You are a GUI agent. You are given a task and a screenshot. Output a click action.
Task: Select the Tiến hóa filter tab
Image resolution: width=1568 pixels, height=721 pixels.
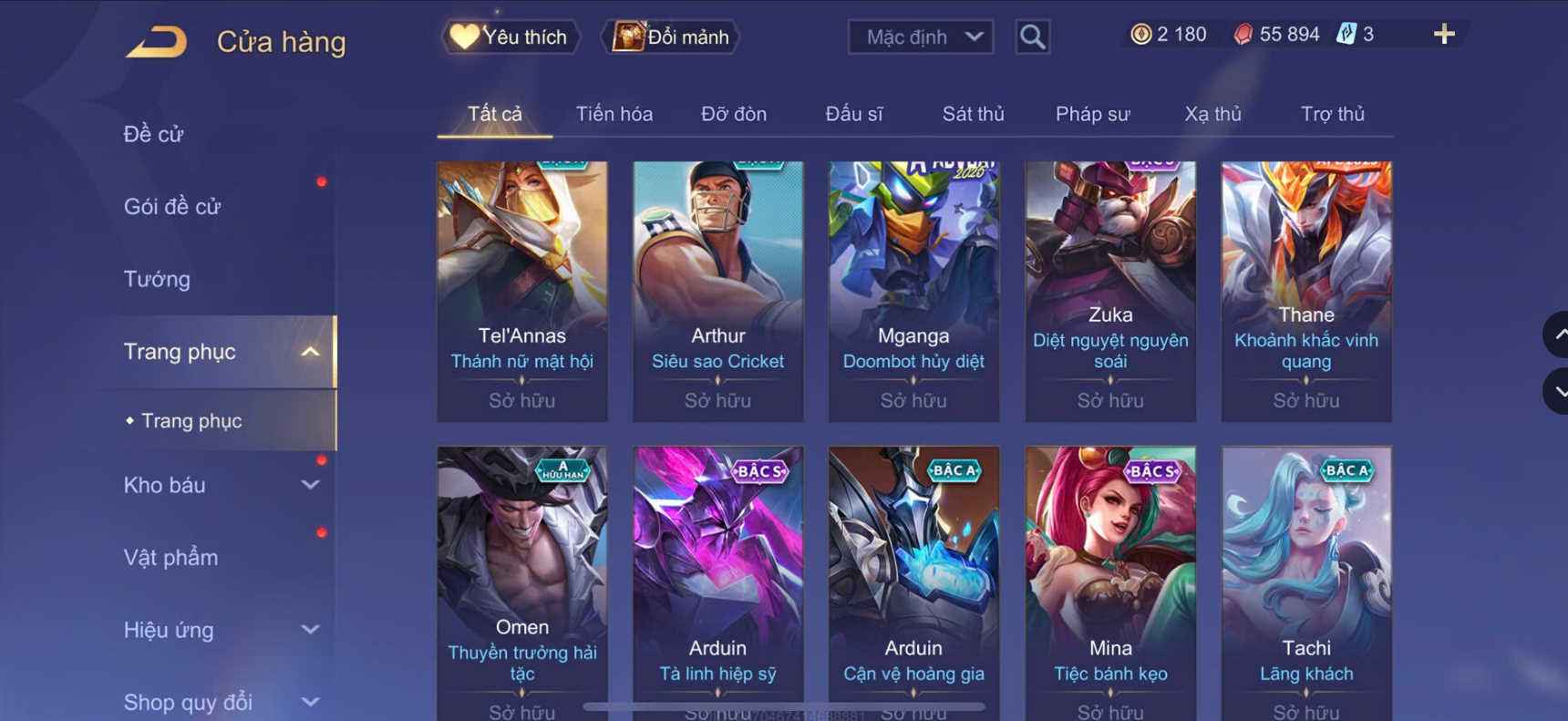pos(614,114)
